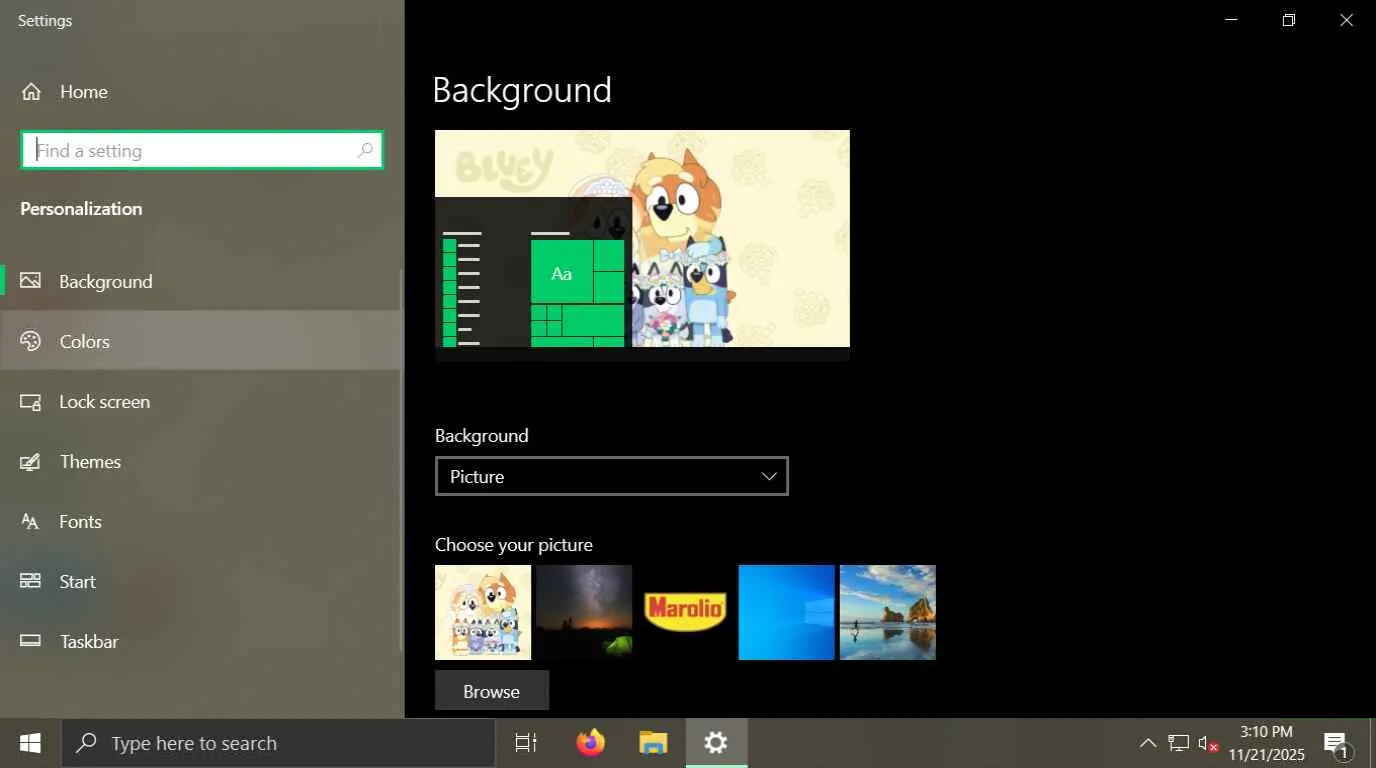The width and height of the screenshot is (1376, 768).
Task: Open the clock showing 3:10 PM
Action: [x=1266, y=743]
